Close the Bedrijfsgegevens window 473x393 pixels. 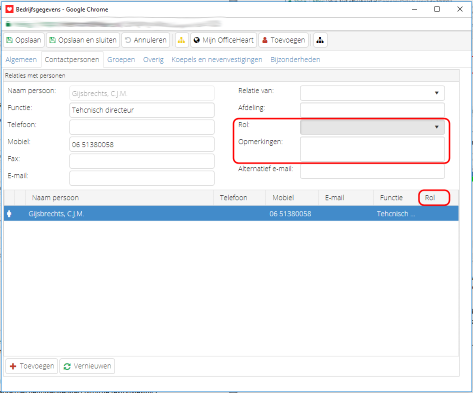[460, 9]
